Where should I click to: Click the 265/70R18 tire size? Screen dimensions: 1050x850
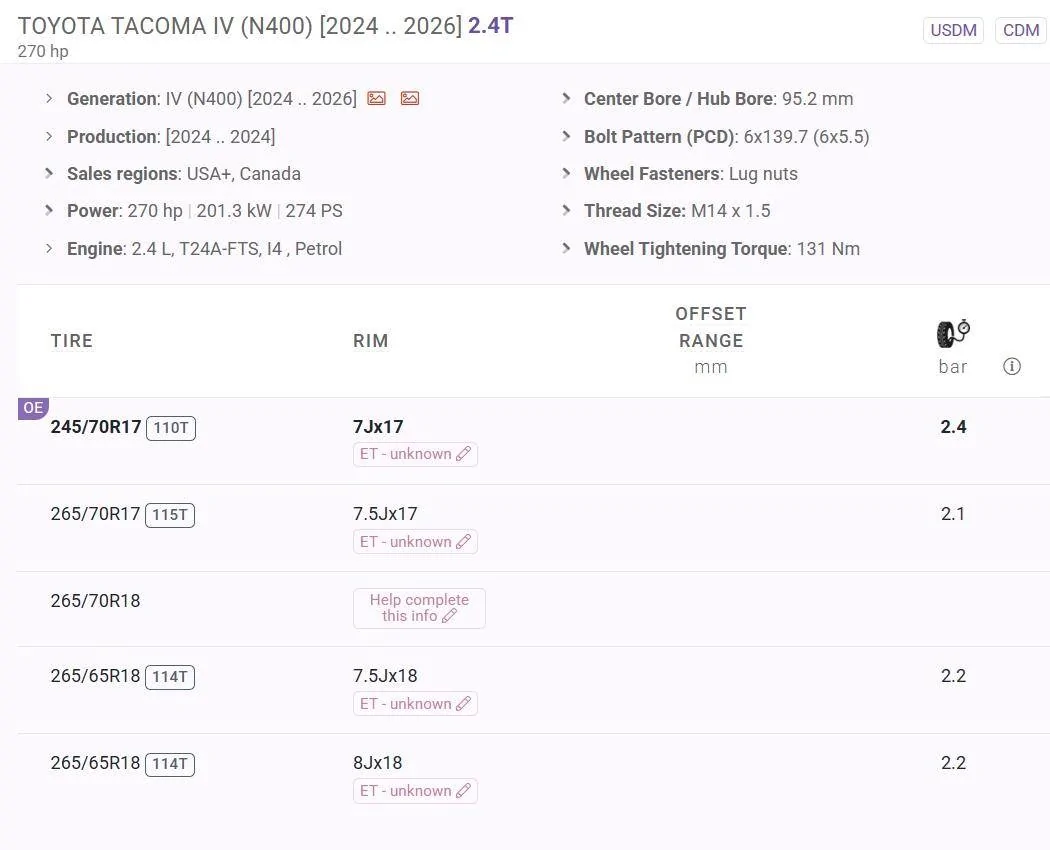pos(95,601)
